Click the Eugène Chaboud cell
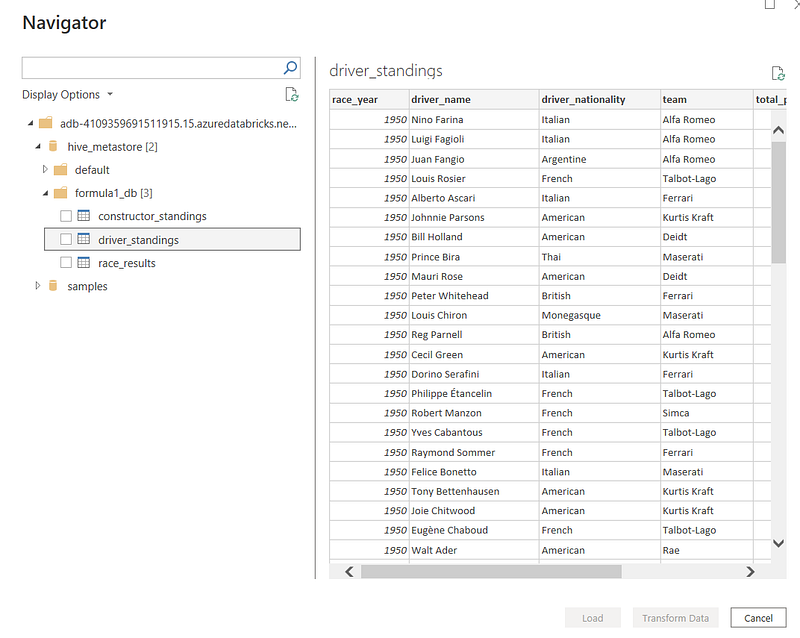 point(474,530)
